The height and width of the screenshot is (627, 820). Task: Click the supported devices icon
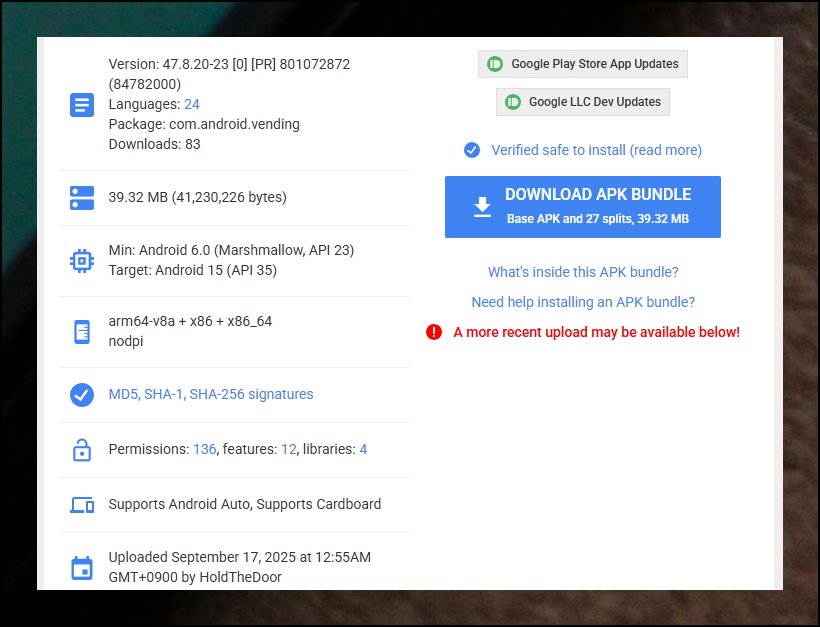pos(82,505)
